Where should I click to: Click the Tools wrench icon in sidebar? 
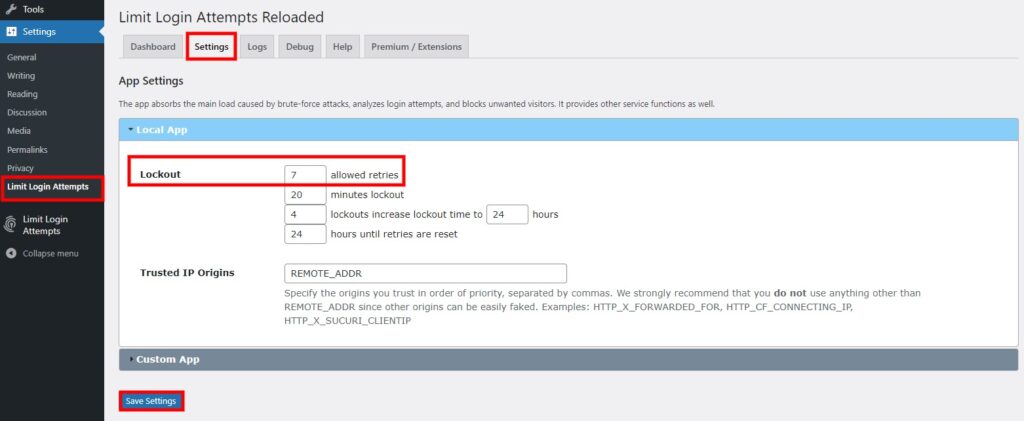11,9
